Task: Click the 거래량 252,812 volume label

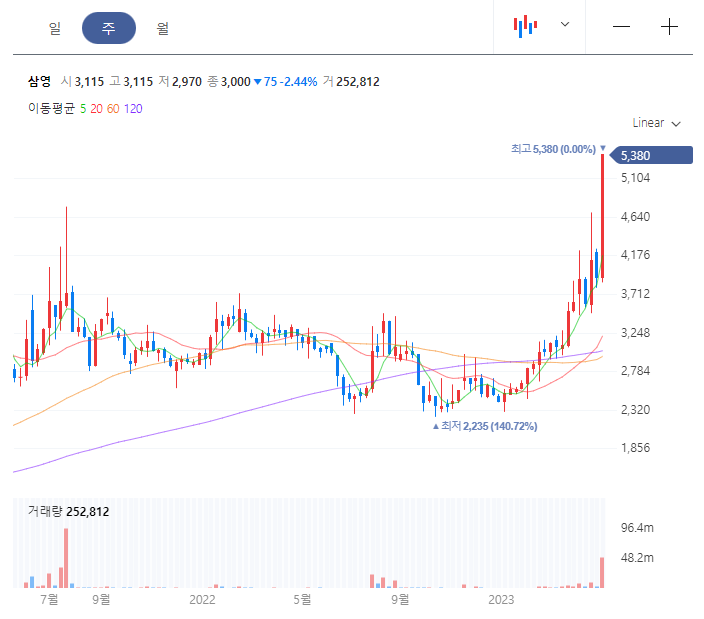Action: point(69,512)
